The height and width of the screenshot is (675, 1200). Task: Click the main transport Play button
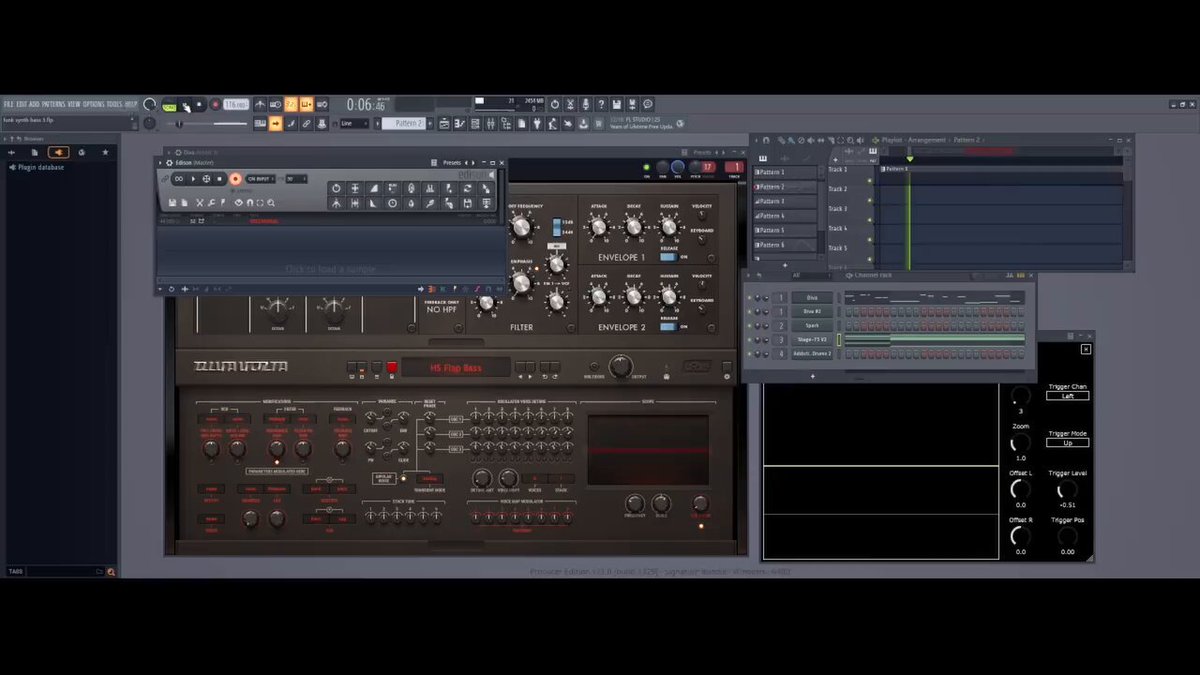(186, 104)
